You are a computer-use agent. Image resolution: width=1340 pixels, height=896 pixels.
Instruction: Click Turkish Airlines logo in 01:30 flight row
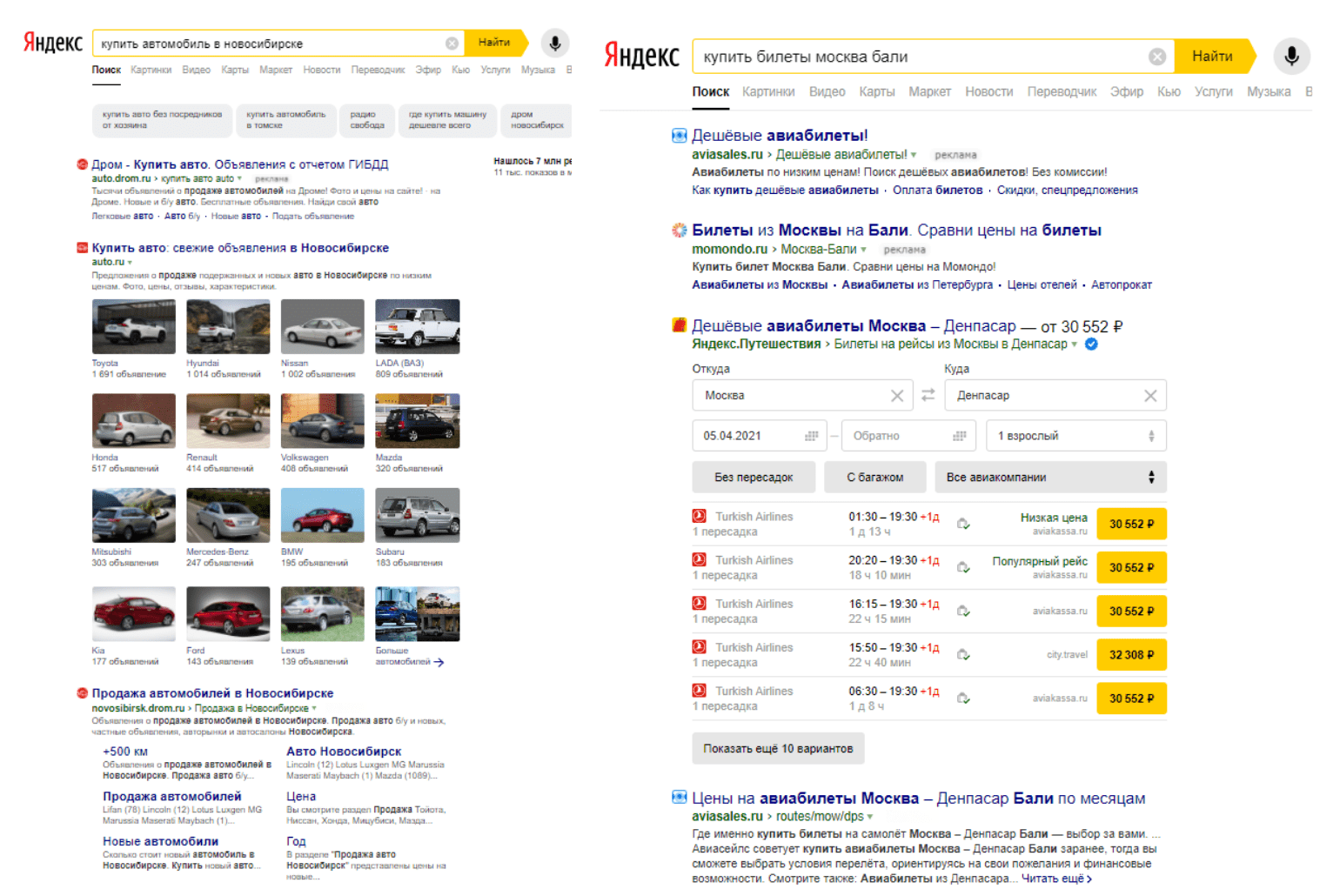(699, 516)
